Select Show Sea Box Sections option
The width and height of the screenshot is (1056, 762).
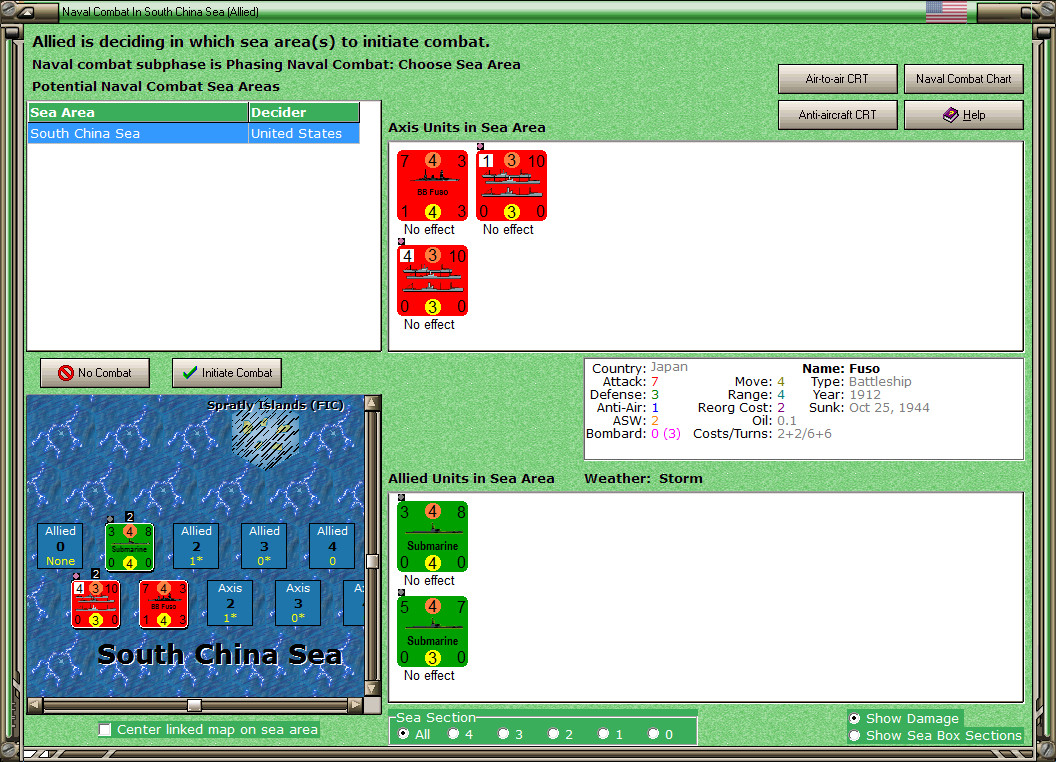(x=855, y=736)
